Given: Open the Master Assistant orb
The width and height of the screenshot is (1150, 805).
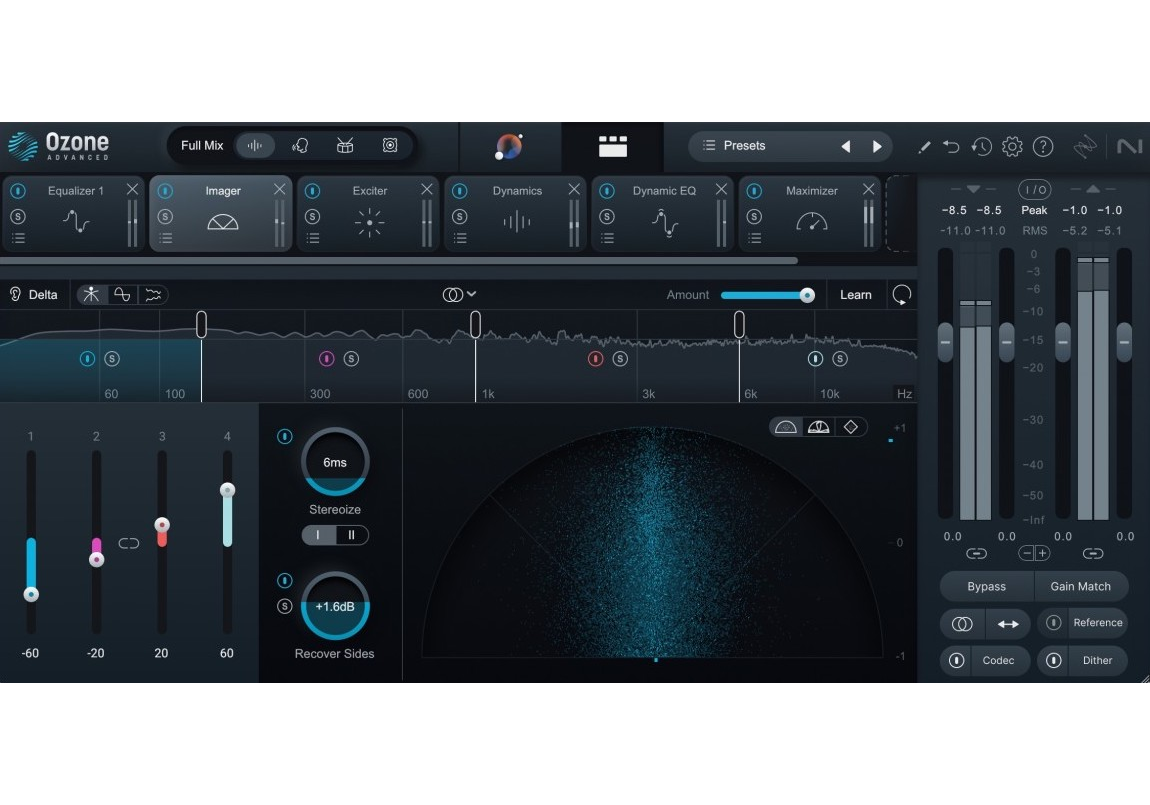Looking at the screenshot, I should [x=508, y=147].
